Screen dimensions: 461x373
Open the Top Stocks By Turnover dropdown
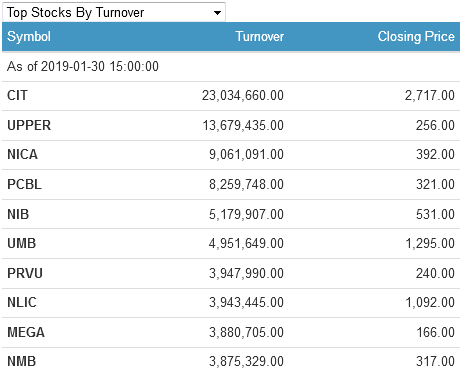pos(114,12)
